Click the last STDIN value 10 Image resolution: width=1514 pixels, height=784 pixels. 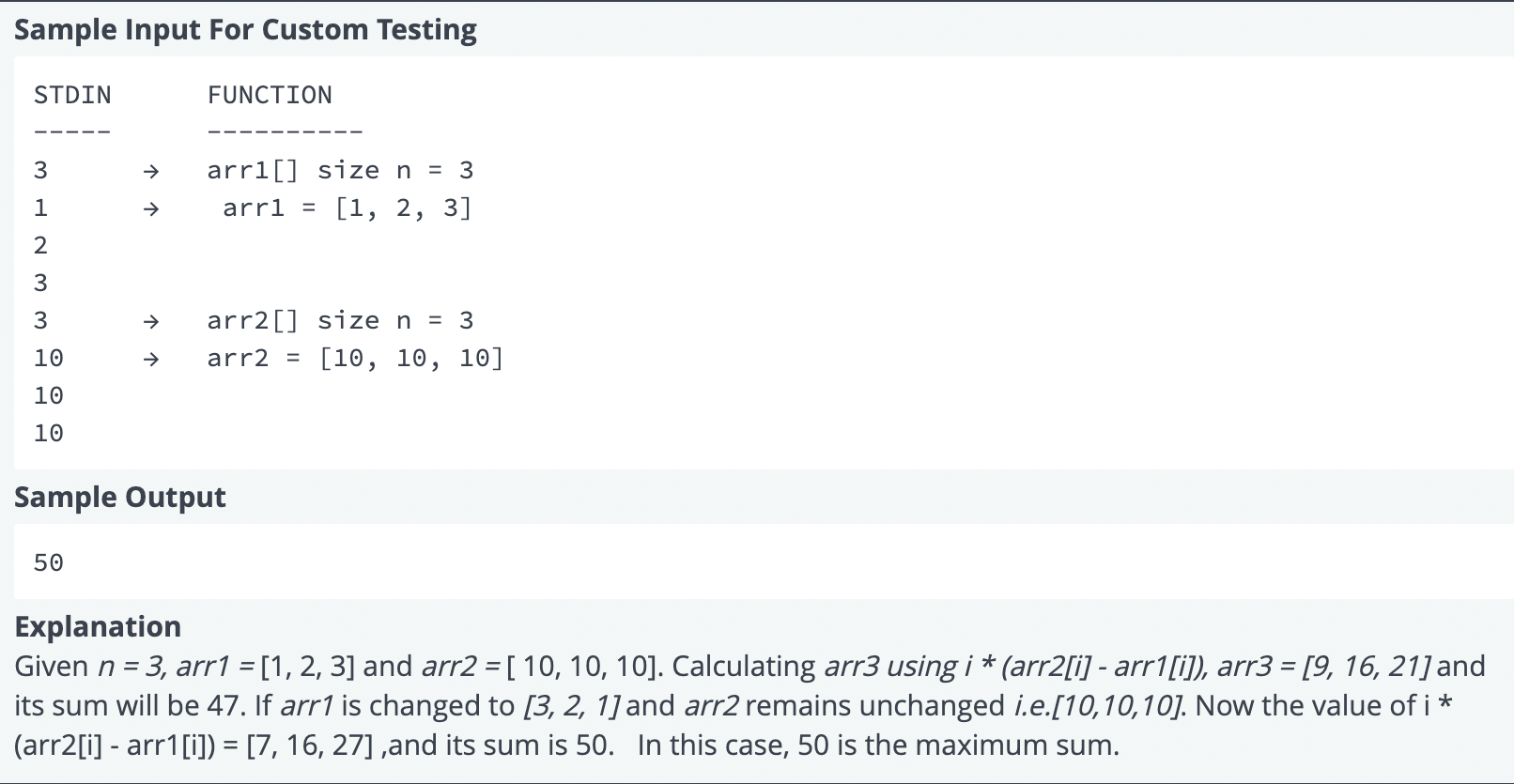tap(49, 433)
